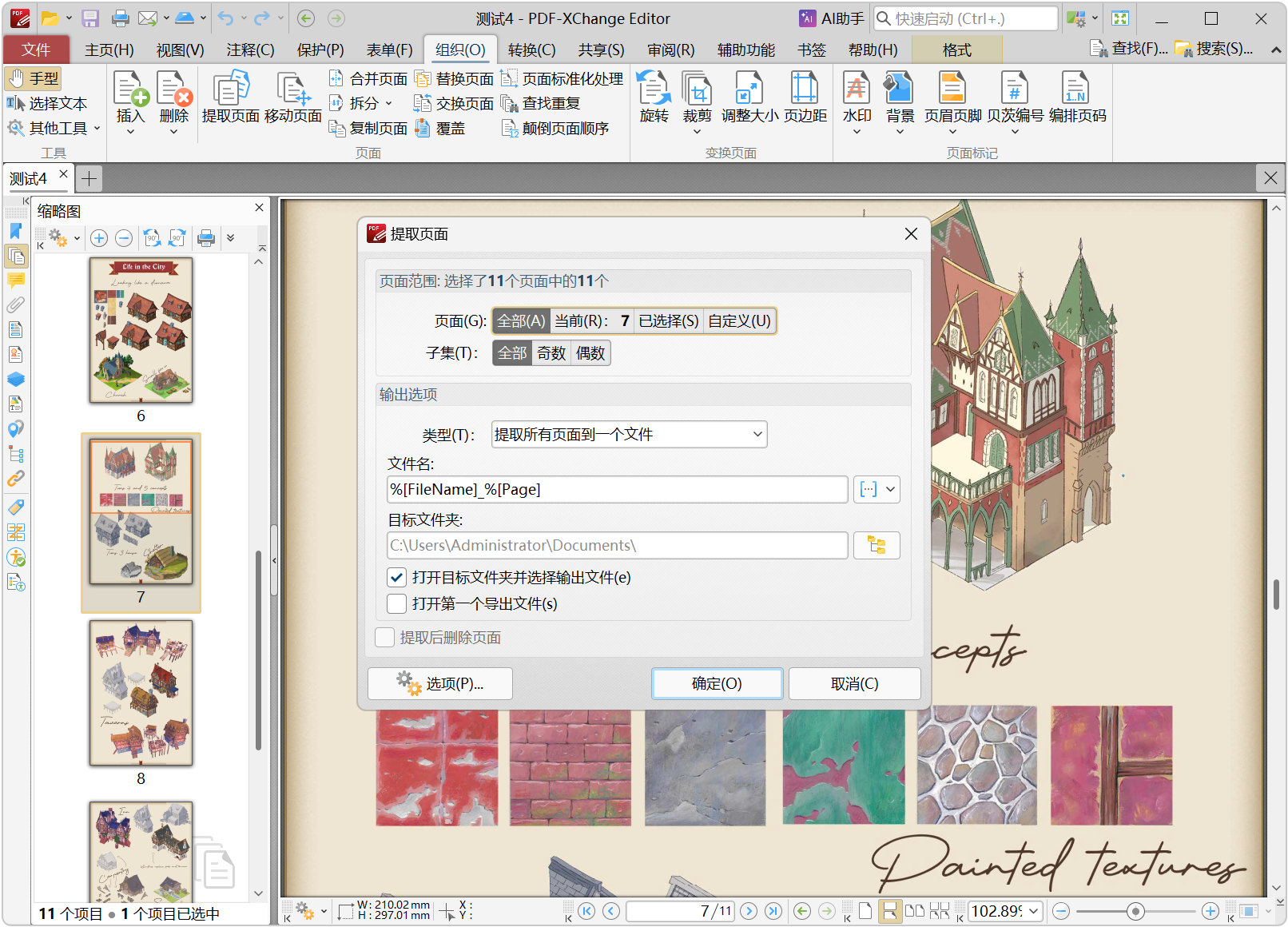Open the AI助手 assistant
The width and height of the screenshot is (1288, 927).
pyautogui.click(x=832, y=18)
